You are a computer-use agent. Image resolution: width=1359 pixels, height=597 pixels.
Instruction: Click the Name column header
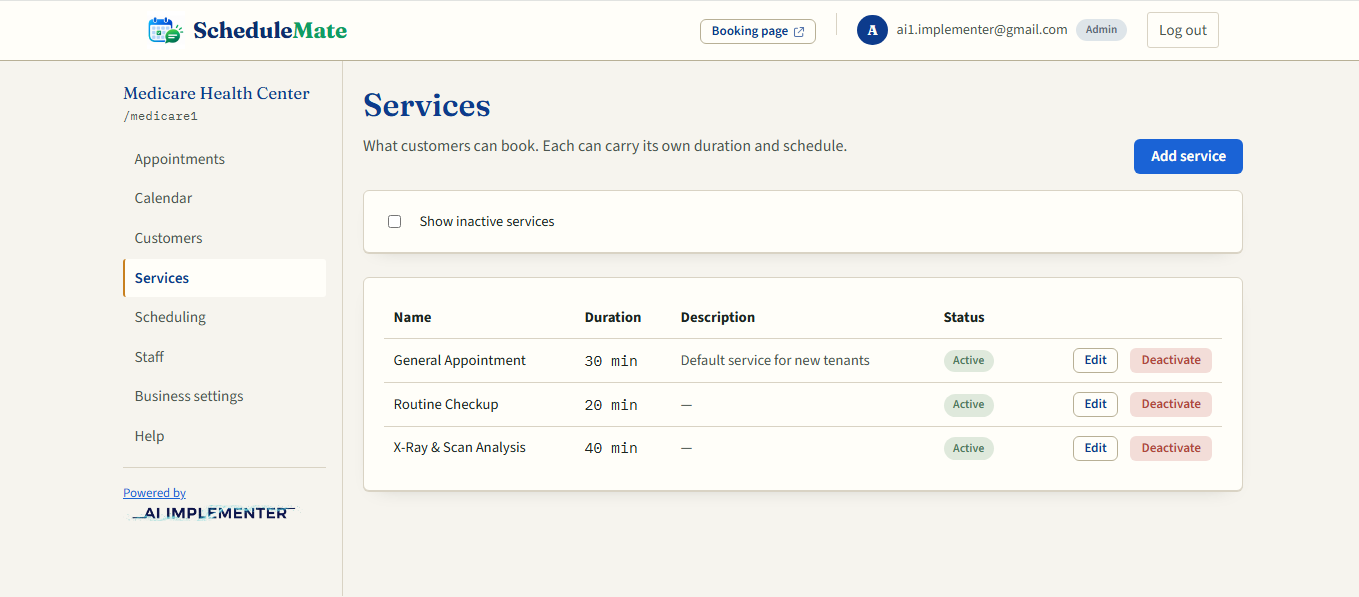click(x=412, y=317)
